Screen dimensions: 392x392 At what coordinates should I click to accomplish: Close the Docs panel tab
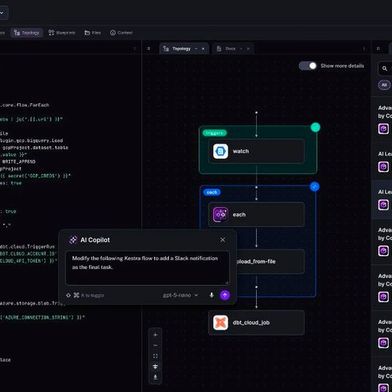click(248, 49)
